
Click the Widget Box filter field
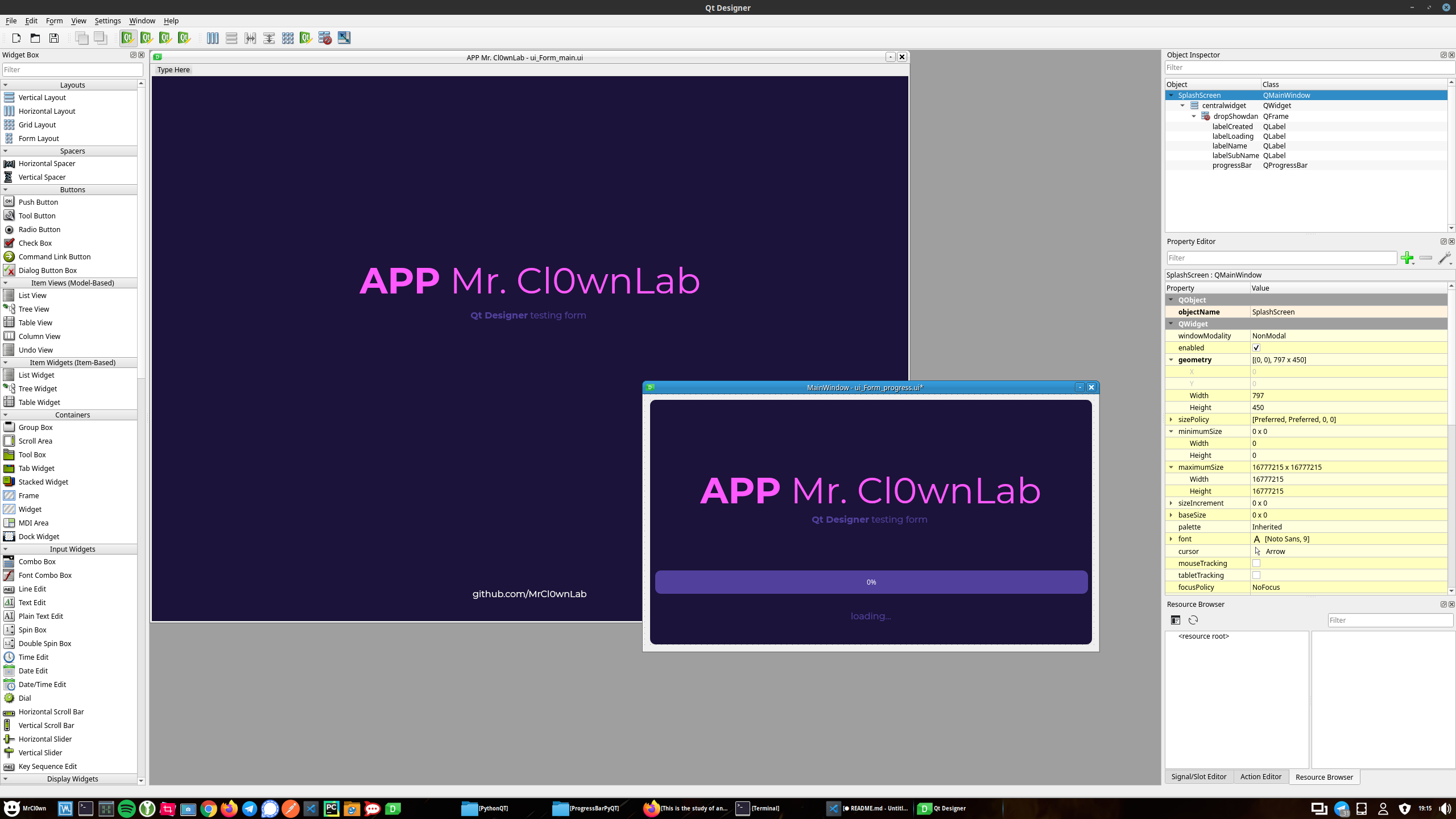click(72, 69)
